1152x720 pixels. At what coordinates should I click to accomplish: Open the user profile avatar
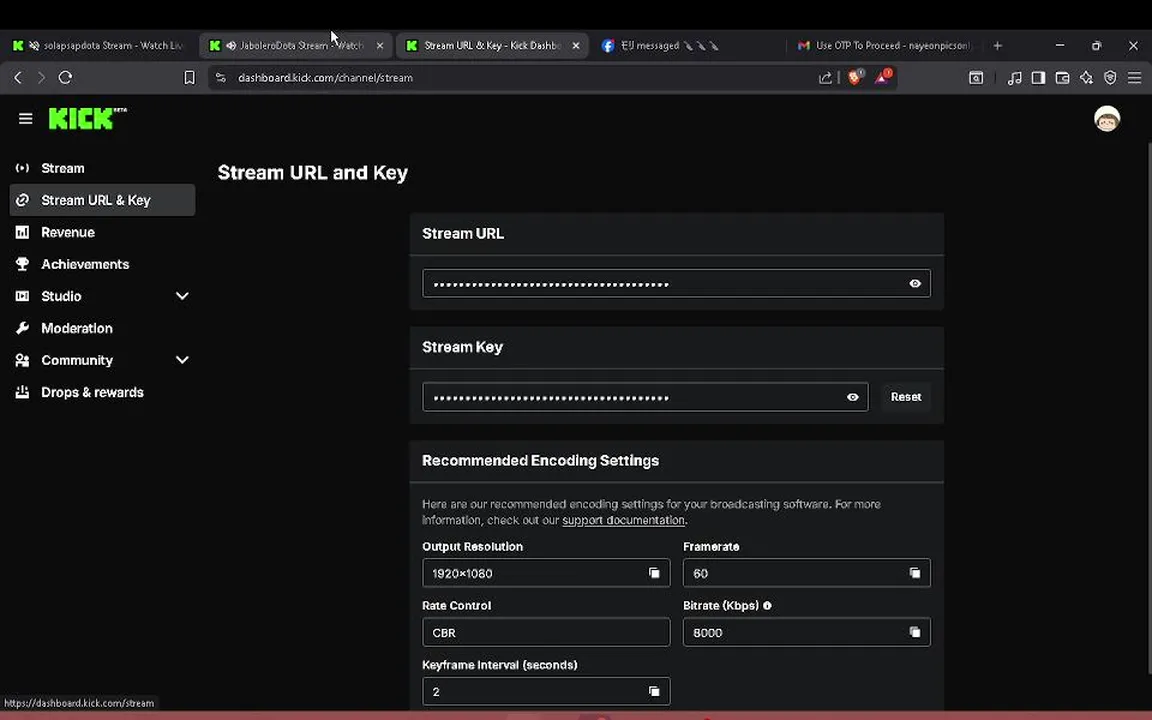[x=1106, y=119]
